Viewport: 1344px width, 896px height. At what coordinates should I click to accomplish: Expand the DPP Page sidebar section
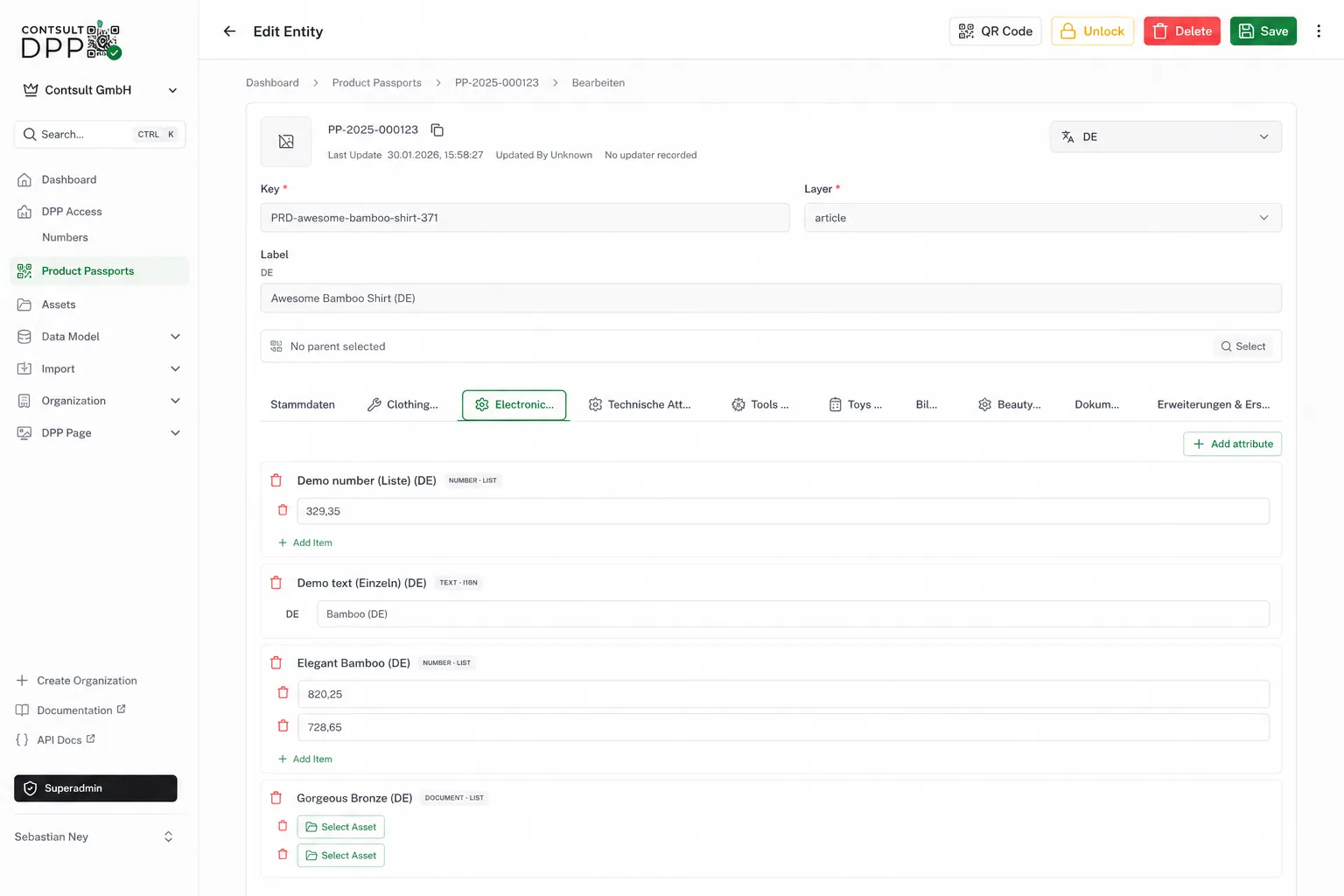[x=99, y=433]
